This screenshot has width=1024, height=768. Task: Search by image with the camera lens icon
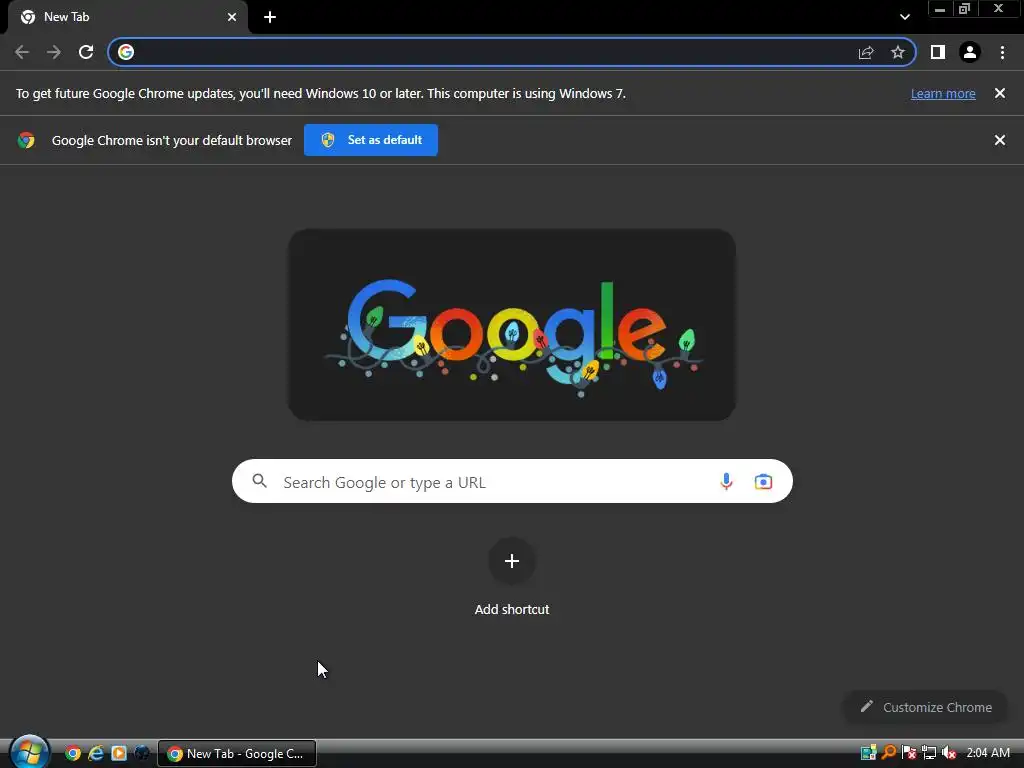pyautogui.click(x=763, y=482)
